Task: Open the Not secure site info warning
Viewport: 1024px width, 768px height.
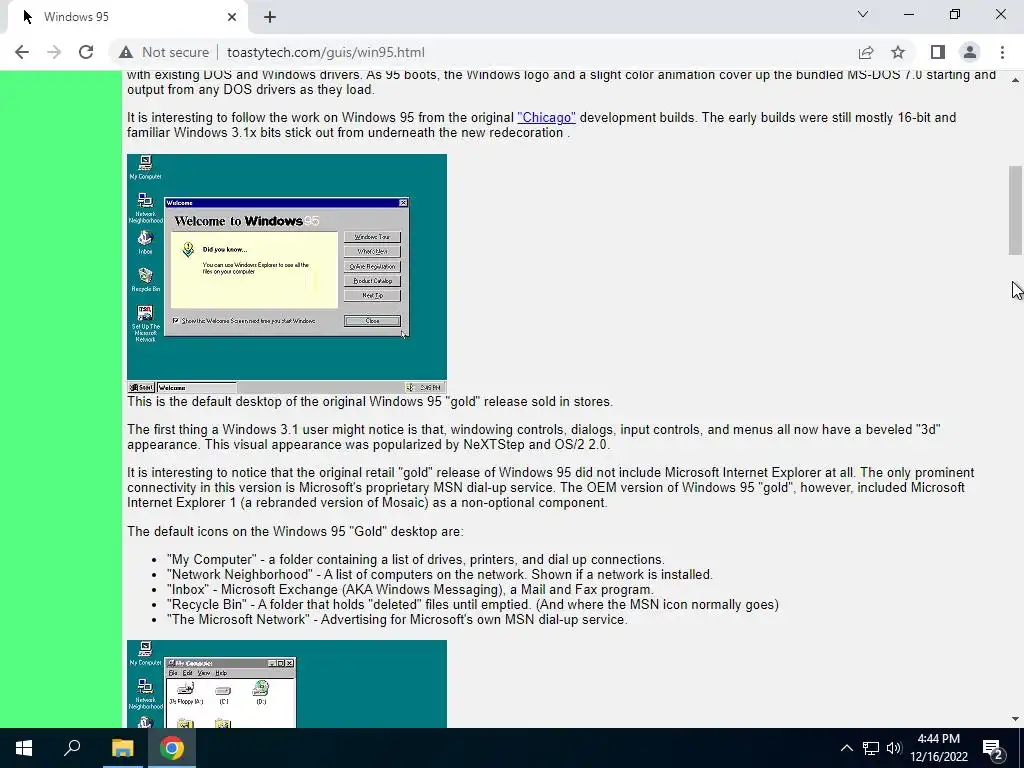Action: (x=164, y=52)
